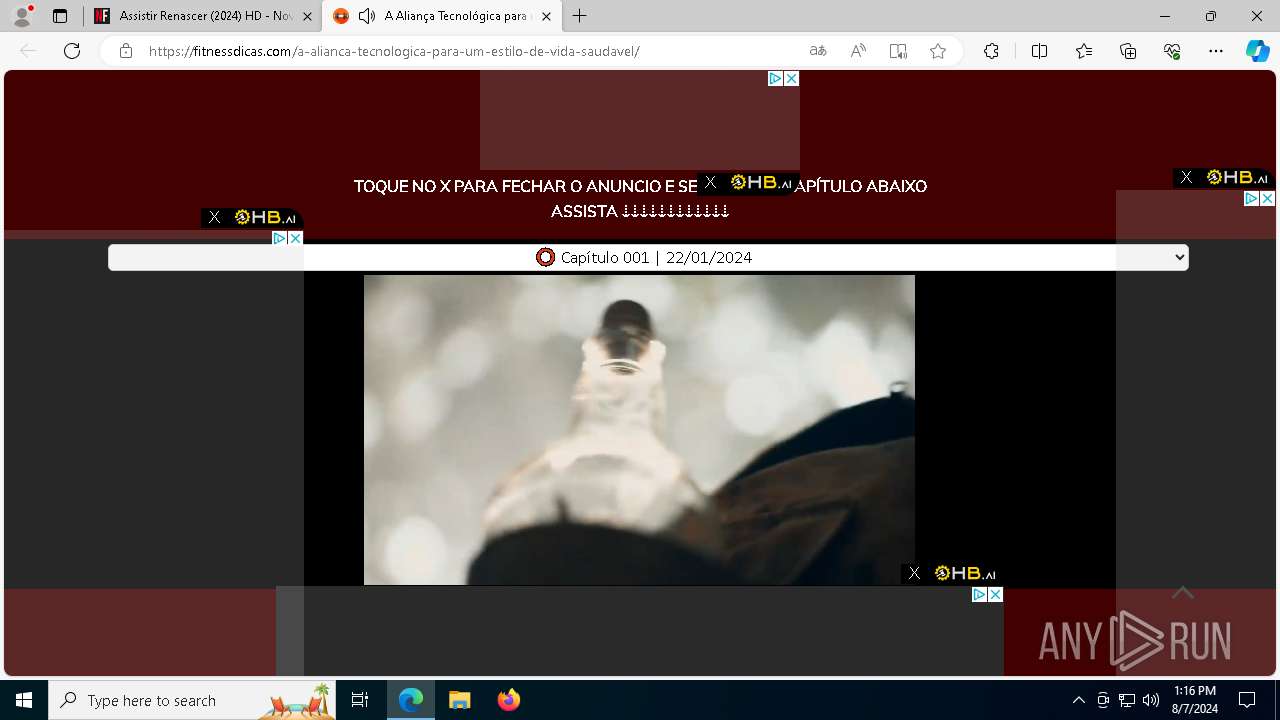Open volume control tray icon
Screen dimensions: 1280x720
(1151, 700)
